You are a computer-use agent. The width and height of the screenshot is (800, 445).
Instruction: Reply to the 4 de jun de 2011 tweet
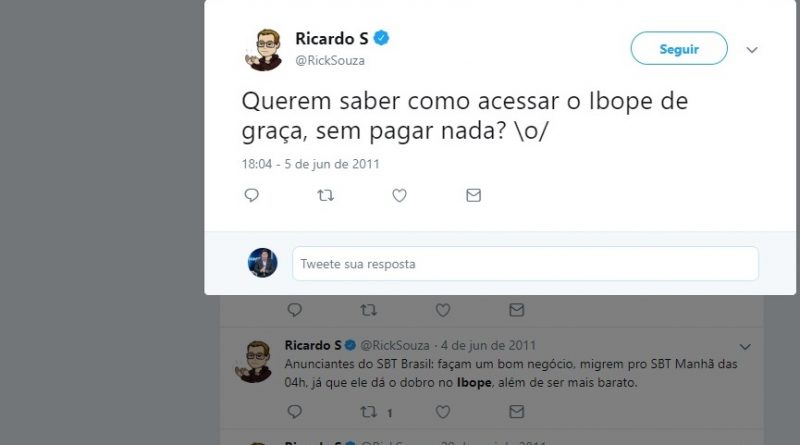click(x=294, y=411)
